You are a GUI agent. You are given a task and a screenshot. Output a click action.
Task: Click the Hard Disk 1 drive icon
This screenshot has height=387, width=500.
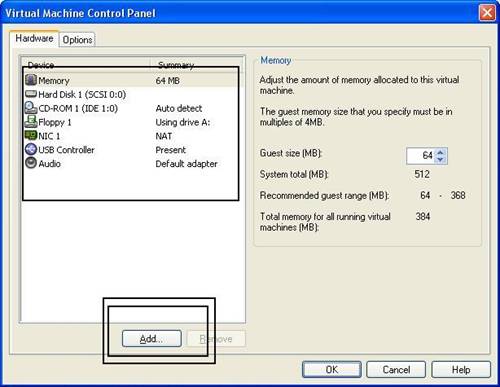[31, 94]
